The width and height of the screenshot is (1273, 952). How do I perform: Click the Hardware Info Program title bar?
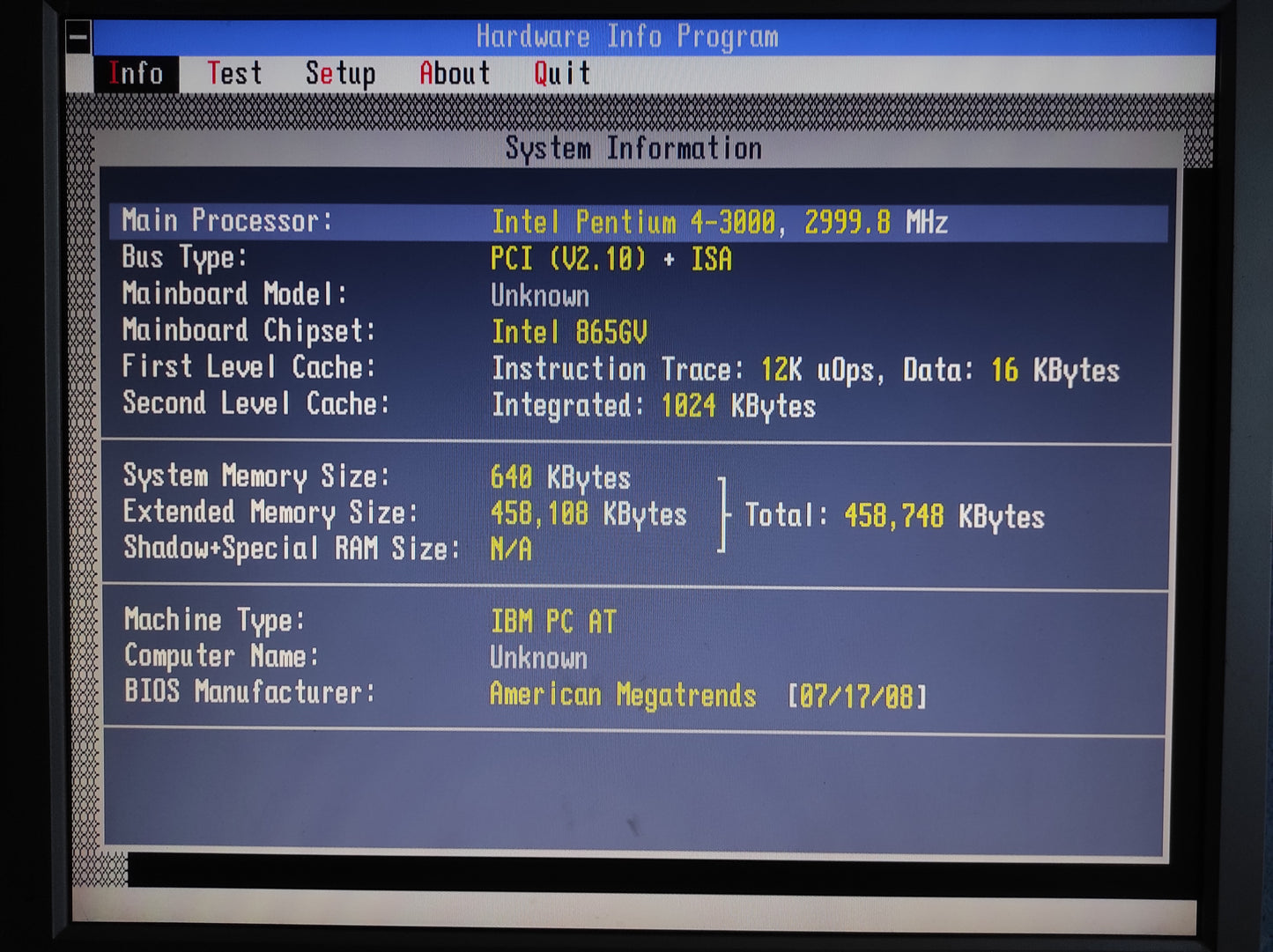[627, 37]
